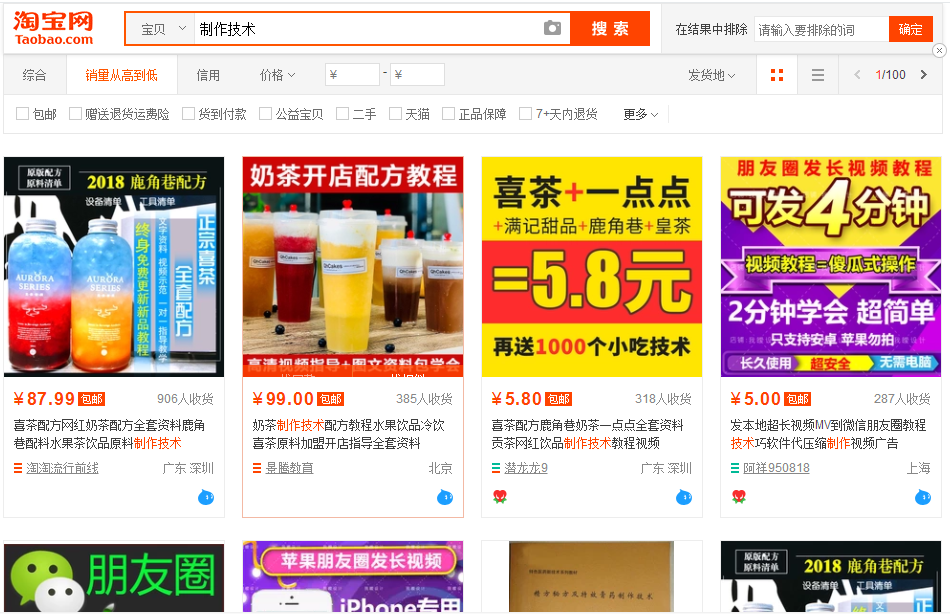The width and height of the screenshot is (950, 614).
Task: Open the 奶茶制作技术配方教程 product title
Action: (x=348, y=434)
